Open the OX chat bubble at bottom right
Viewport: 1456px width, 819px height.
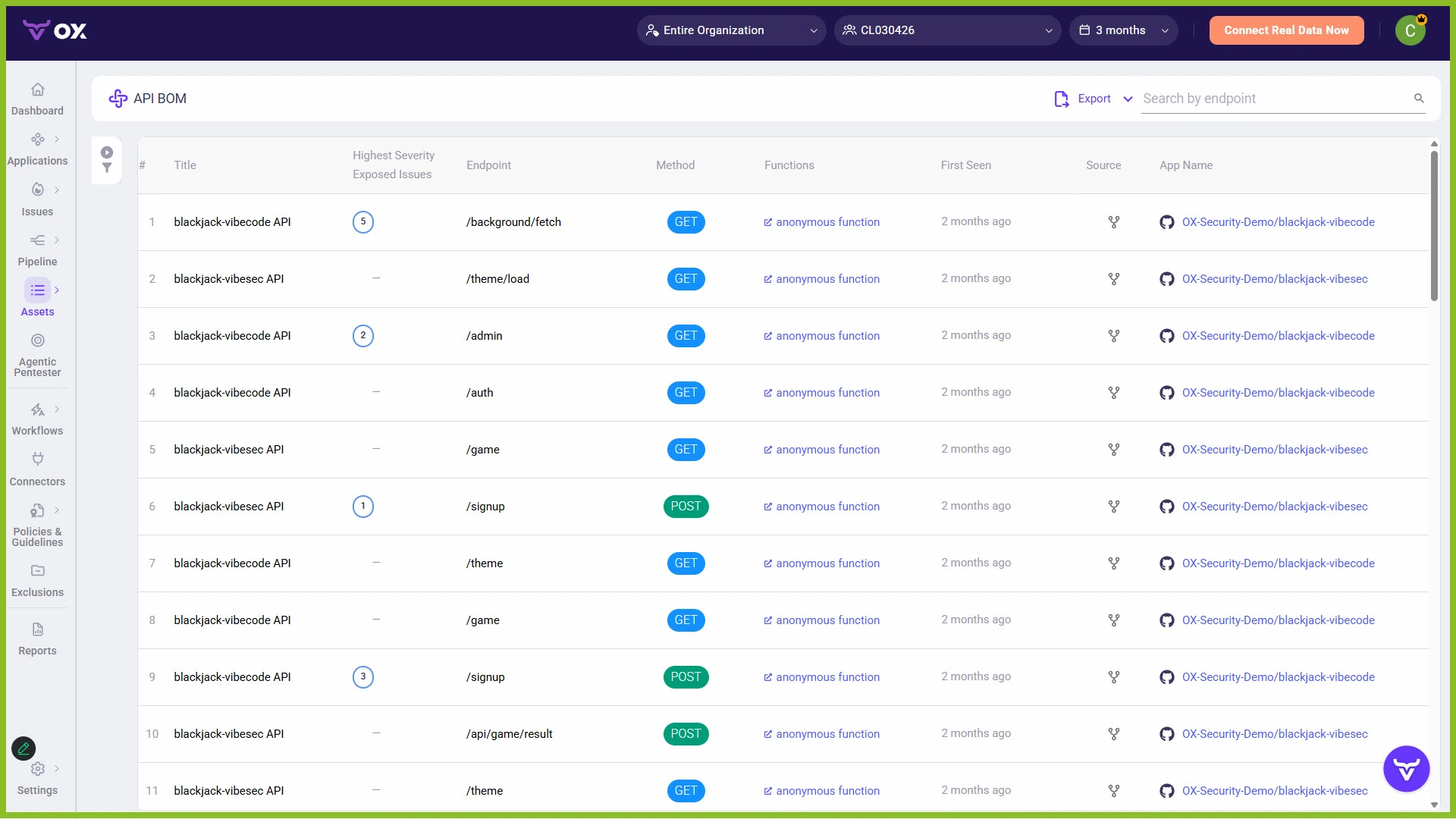[x=1407, y=768]
